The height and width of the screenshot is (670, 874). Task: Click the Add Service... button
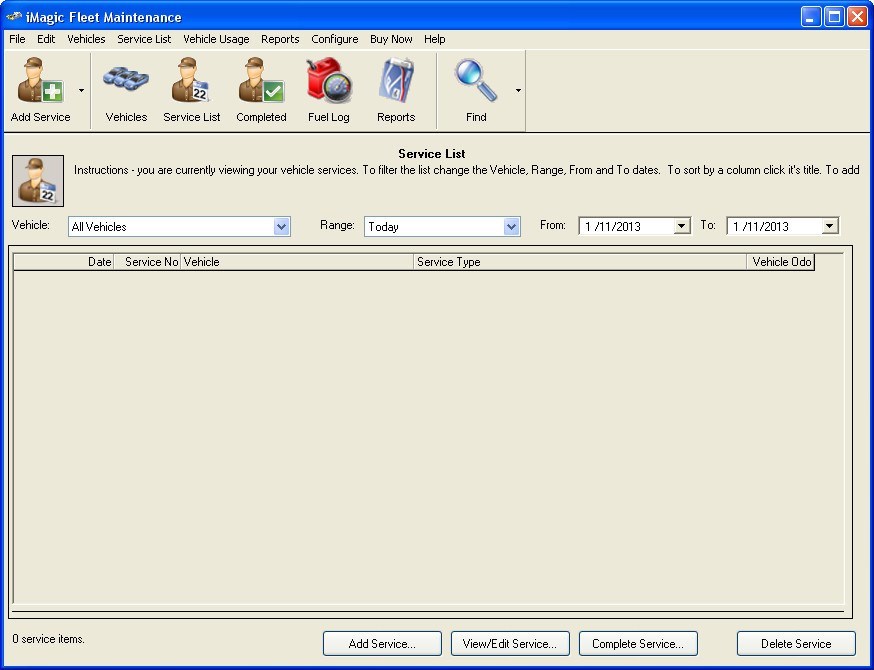(382, 644)
